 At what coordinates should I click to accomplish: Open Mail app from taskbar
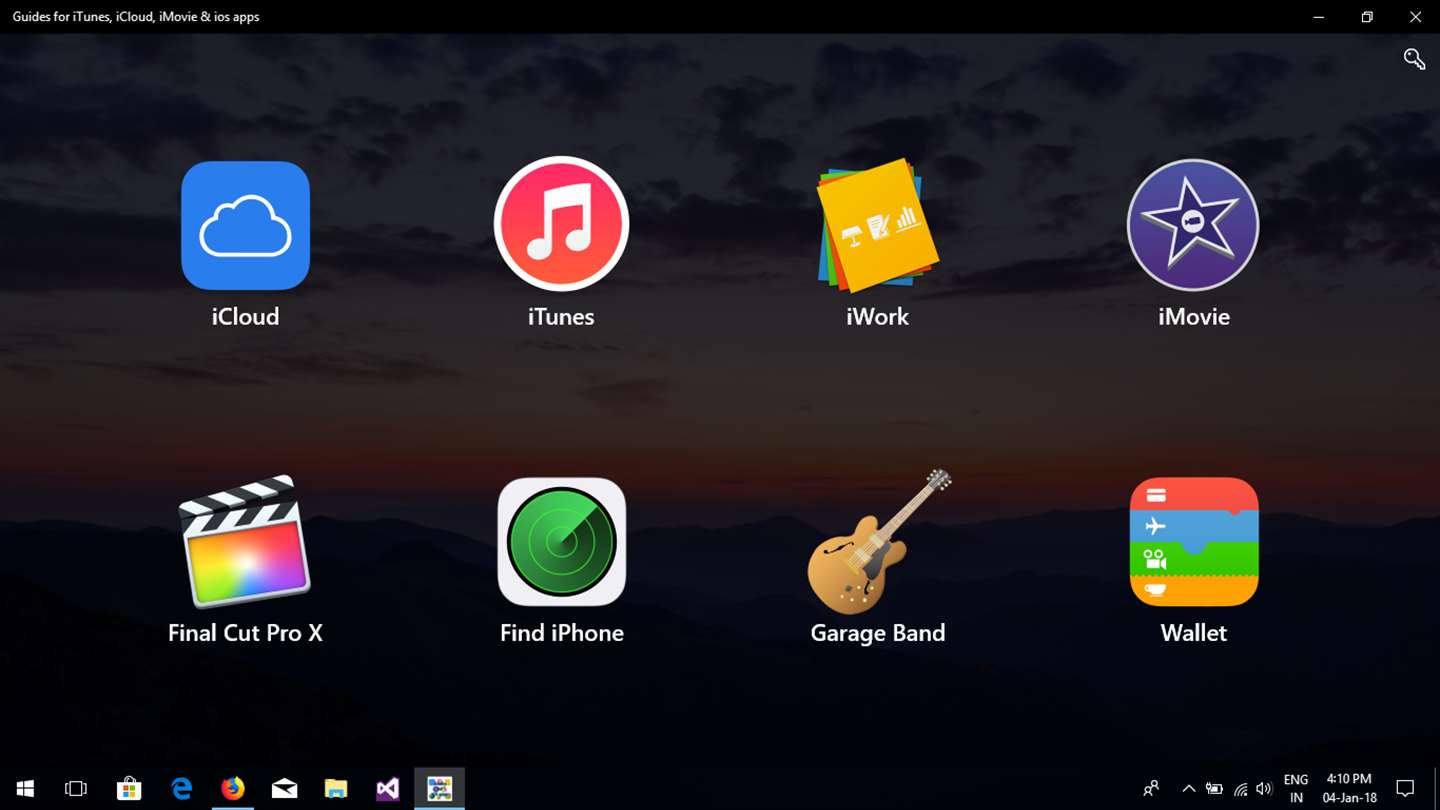[284, 789]
